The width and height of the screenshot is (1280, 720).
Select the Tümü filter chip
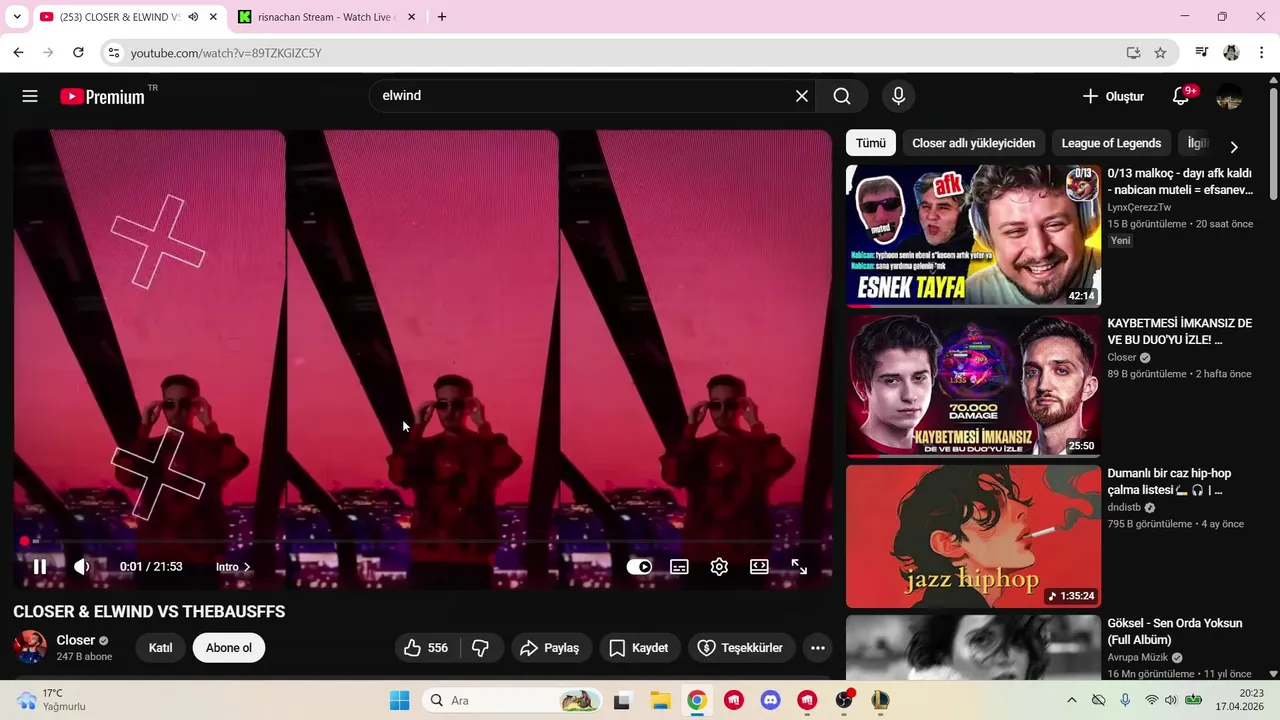[870, 143]
